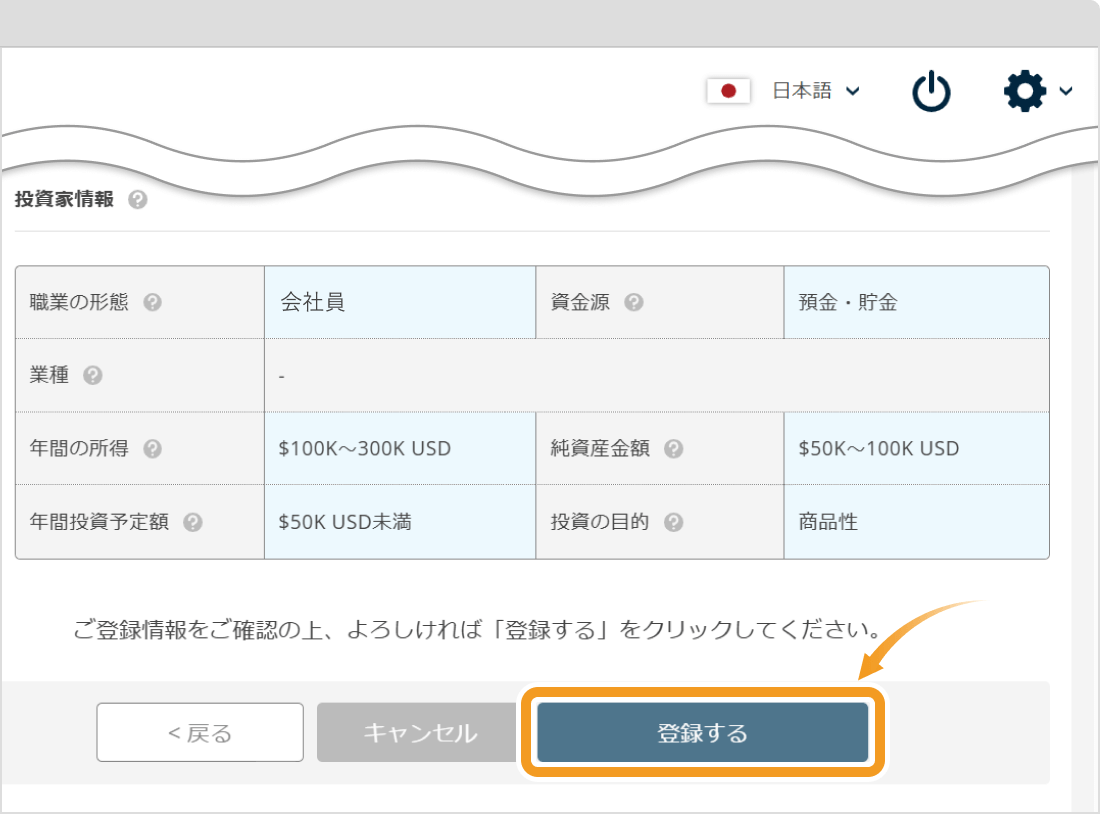The height and width of the screenshot is (814, 1100).
Task: Click help icon beside 年間の所得
Action: click(152, 449)
